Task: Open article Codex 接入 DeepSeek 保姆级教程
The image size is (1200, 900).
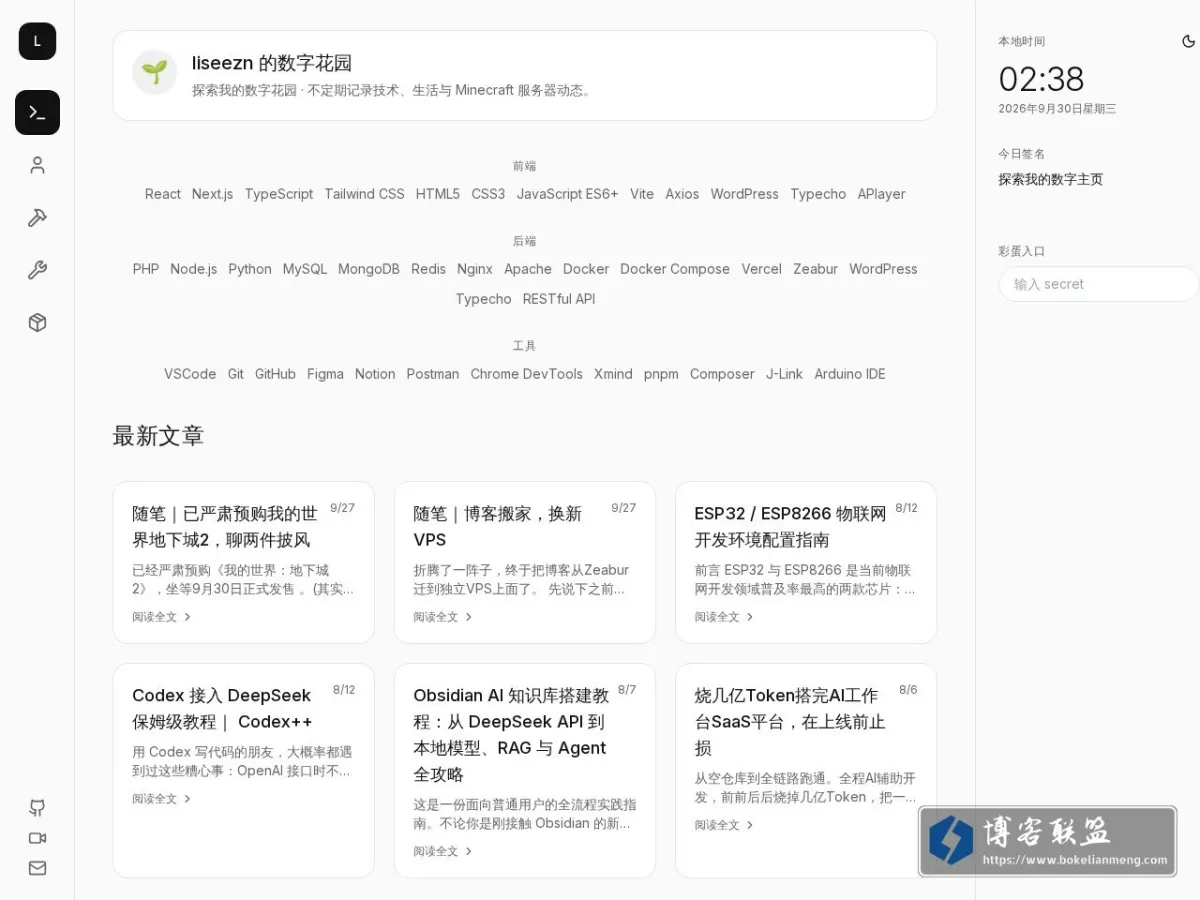Action: [222, 708]
